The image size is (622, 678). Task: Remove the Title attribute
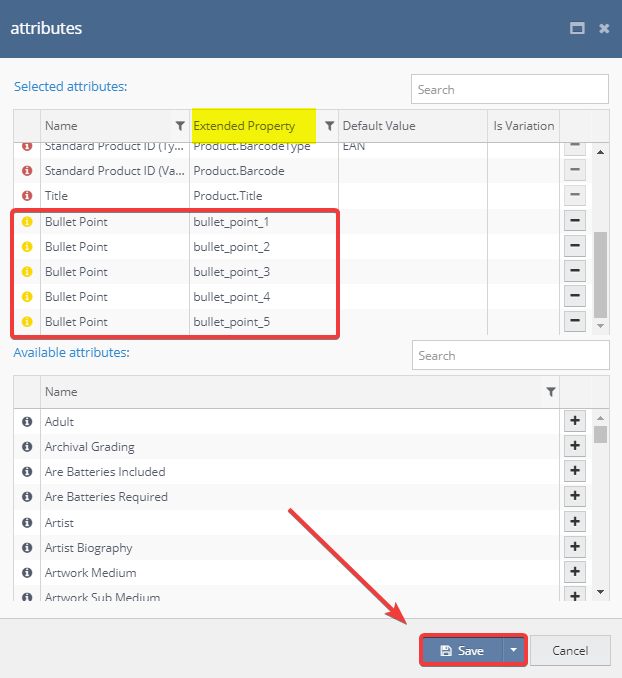tap(575, 195)
